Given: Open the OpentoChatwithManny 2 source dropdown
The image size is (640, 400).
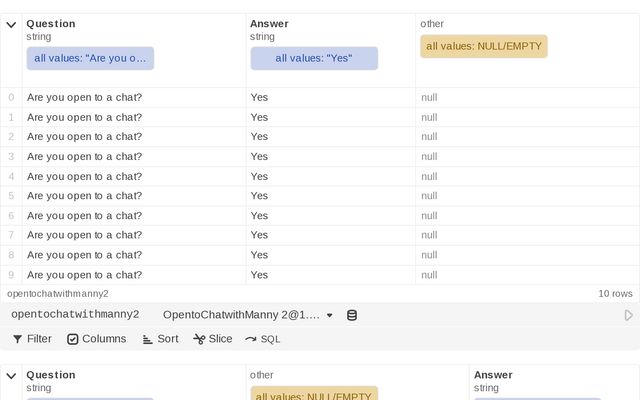Looking at the screenshot, I should click(247, 315).
